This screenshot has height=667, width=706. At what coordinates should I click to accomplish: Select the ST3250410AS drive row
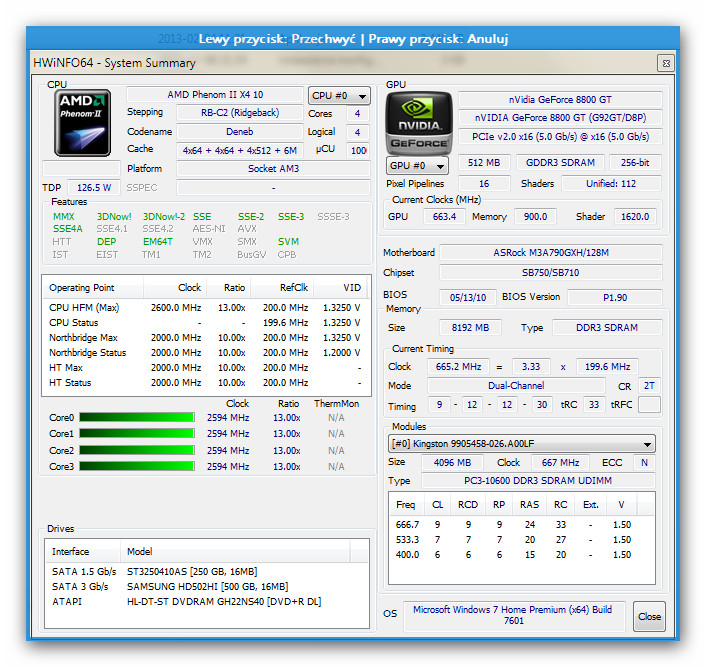tap(206, 572)
